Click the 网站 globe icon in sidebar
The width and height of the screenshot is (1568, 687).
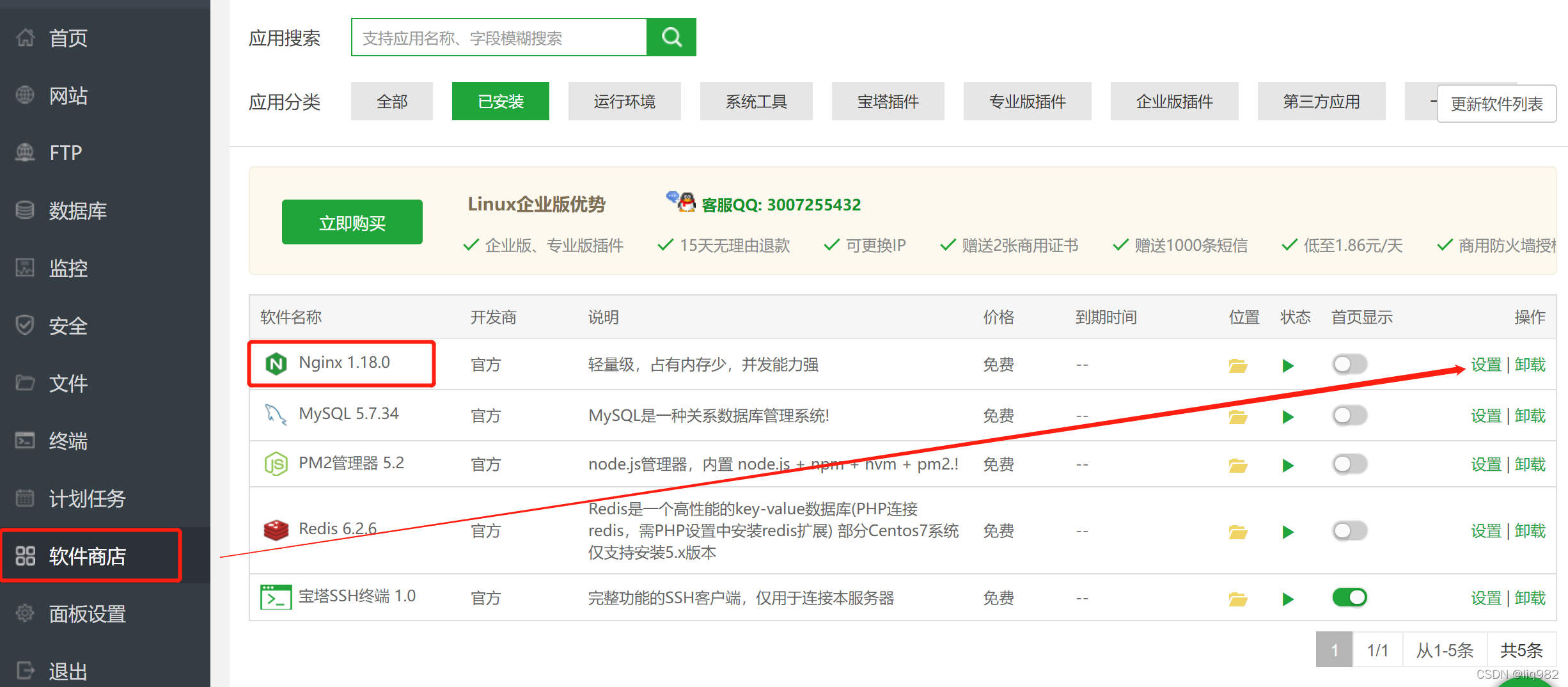tap(25, 95)
